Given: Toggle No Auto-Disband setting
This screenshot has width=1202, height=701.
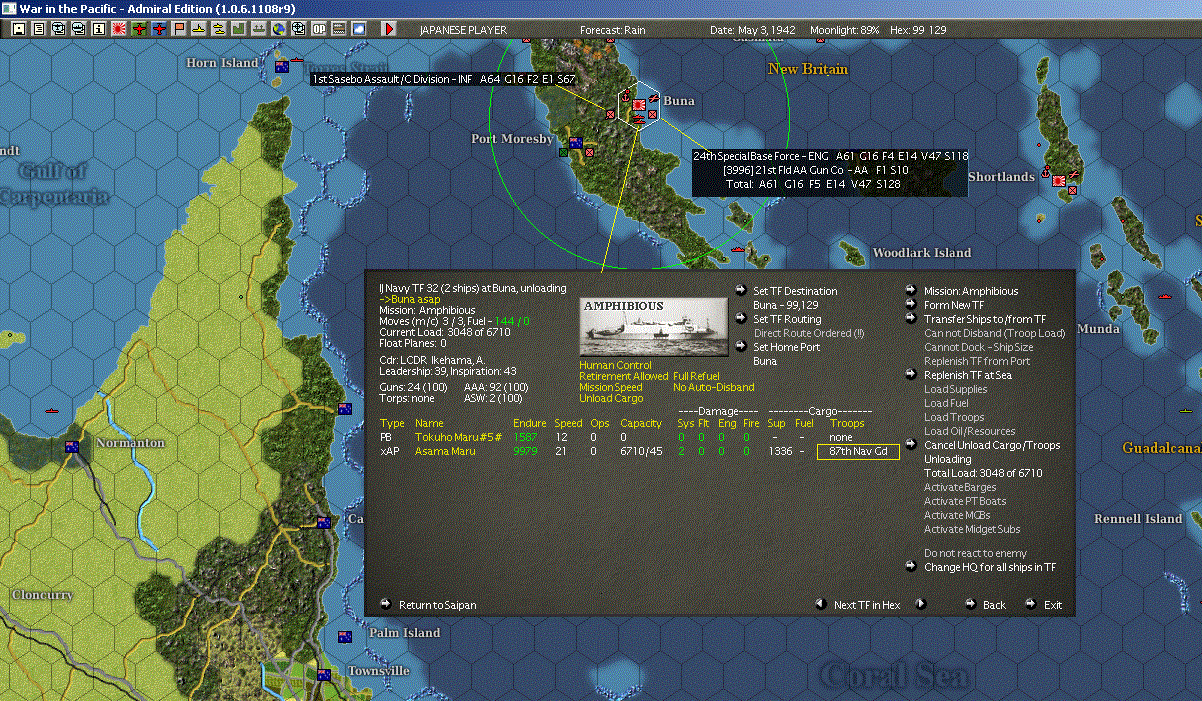Looking at the screenshot, I should coord(713,387).
